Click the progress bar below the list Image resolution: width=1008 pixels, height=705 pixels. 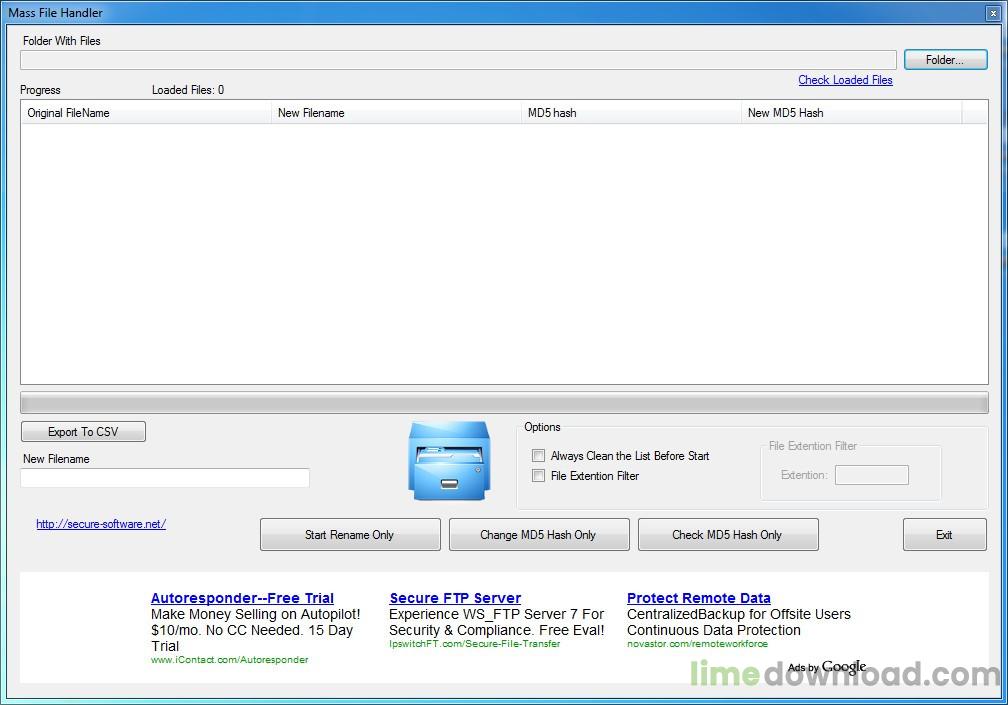[504, 402]
